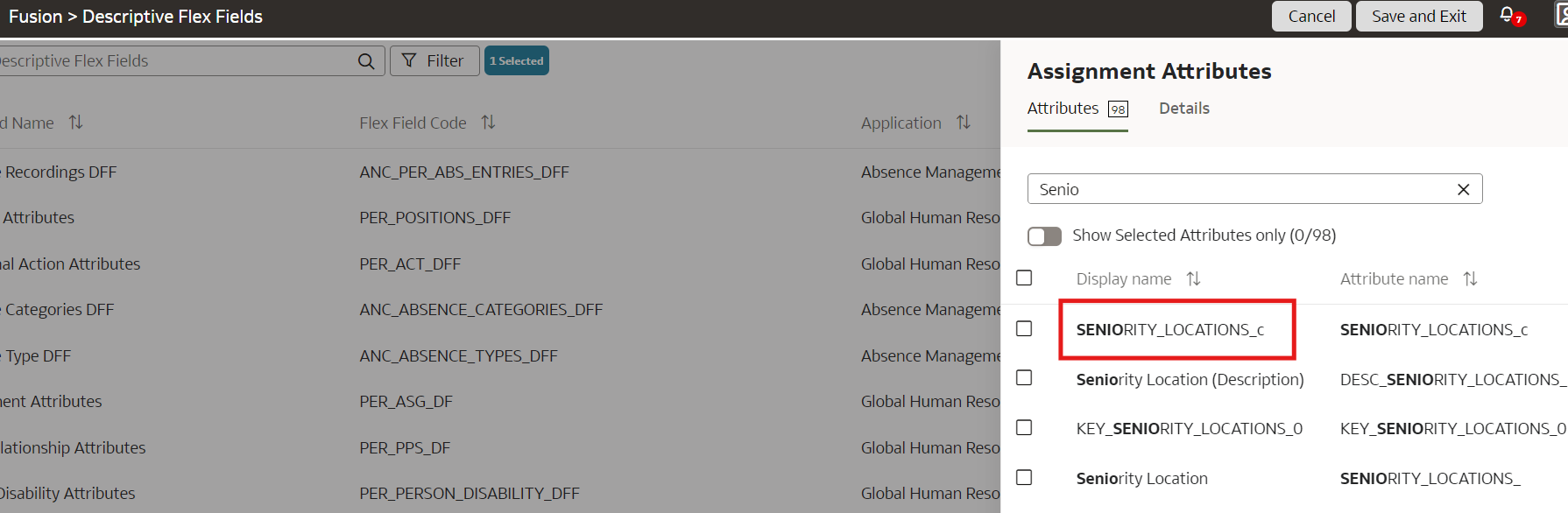Screen dimensions: 1568x513
Task: Clear the Senio search text
Action: coord(1463,190)
